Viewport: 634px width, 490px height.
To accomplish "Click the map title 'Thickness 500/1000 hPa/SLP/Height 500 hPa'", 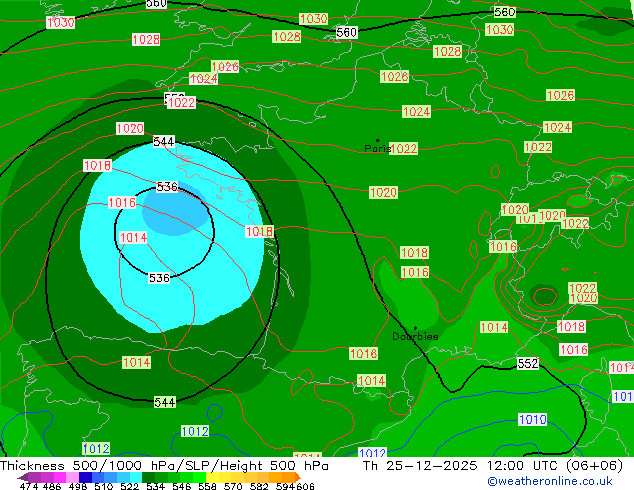I will (164, 466).
